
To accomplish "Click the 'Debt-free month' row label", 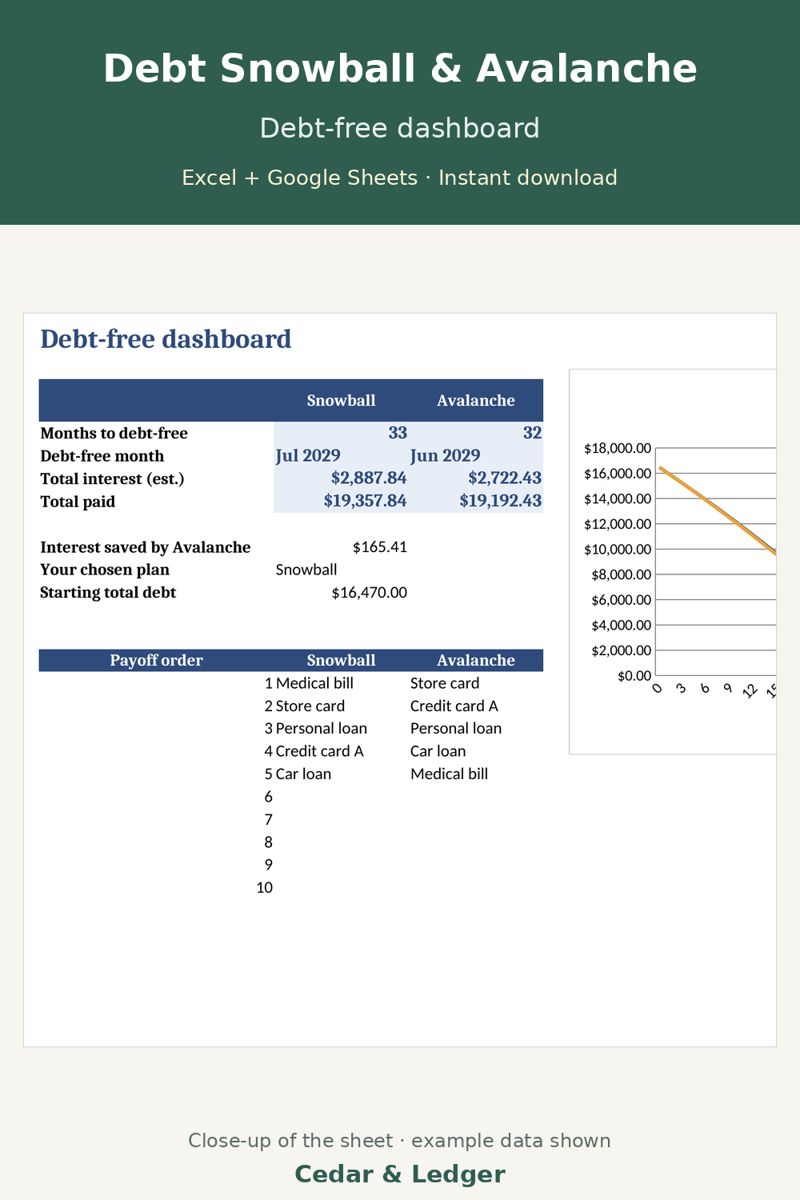I will [x=102, y=456].
